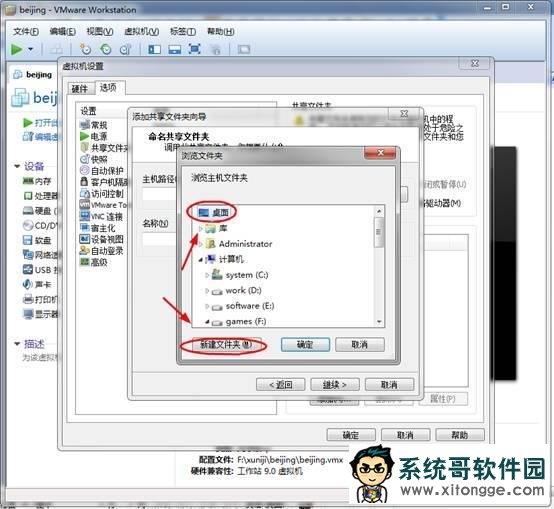Open the 视图(V) menu
Screen dimensions: 554x509
(100, 31)
